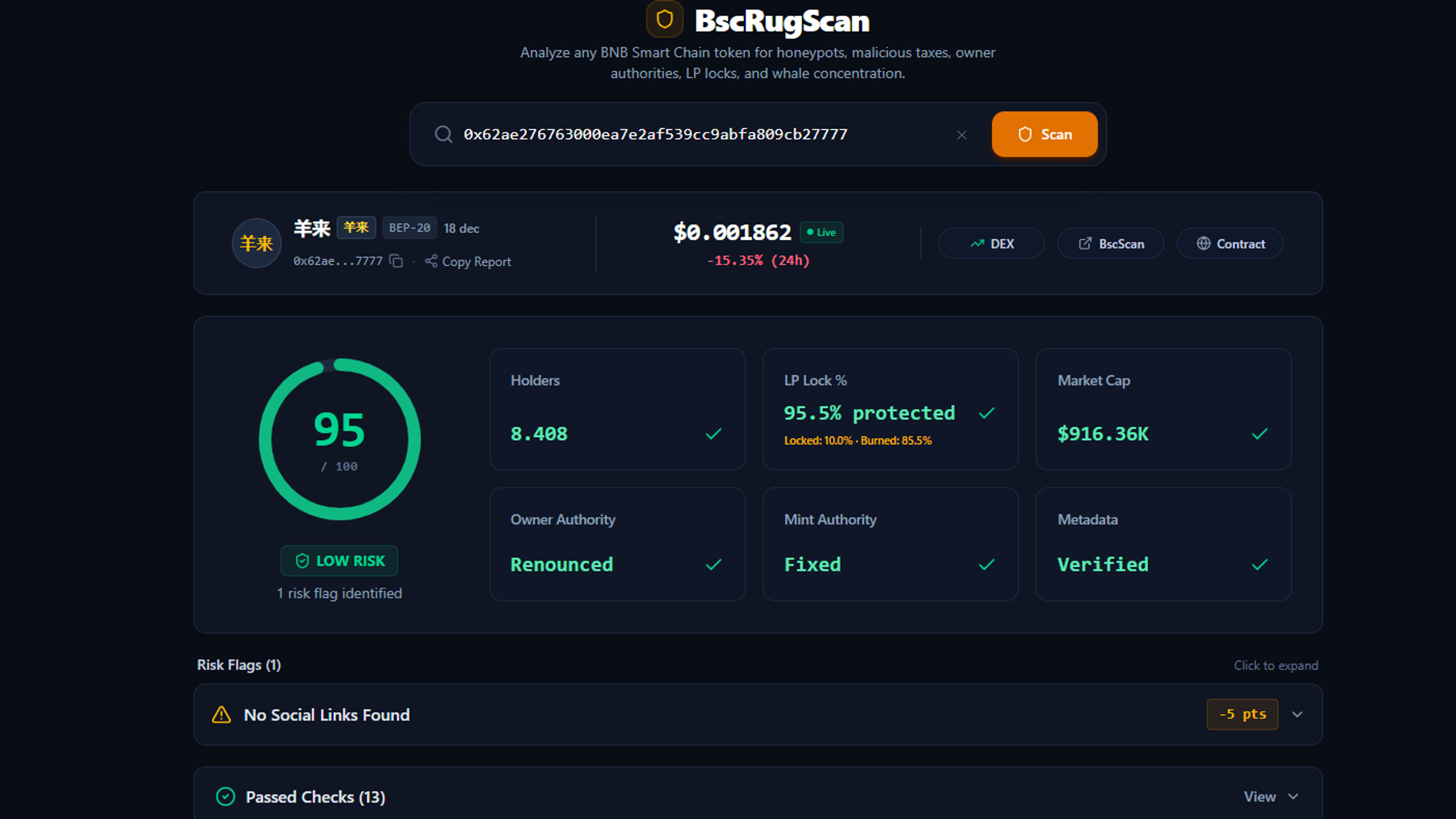This screenshot has height=819, width=1456.
Task: Click the checkmark in Owner Authority Renounced card
Action: pos(713,564)
